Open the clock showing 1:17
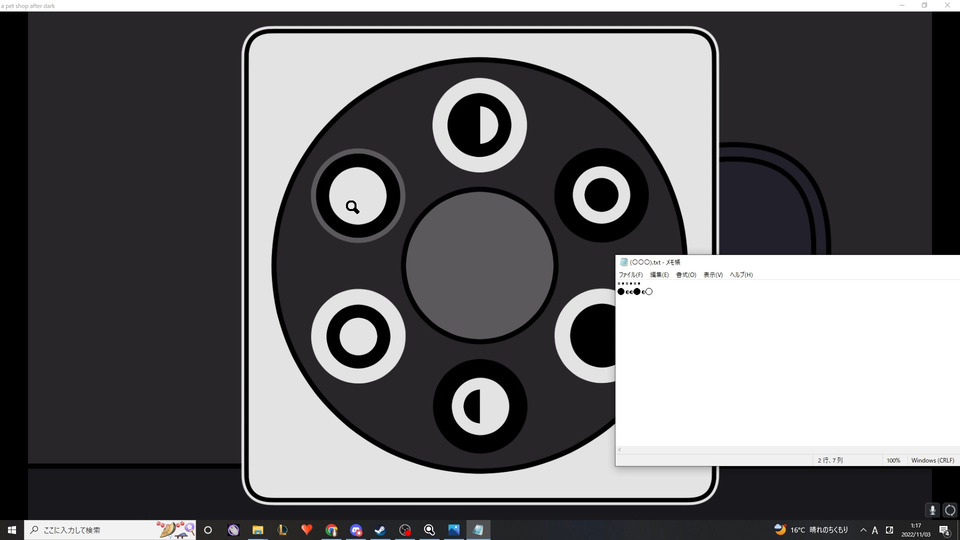This screenshot has width=960, height=540. (x=915, y=530)
